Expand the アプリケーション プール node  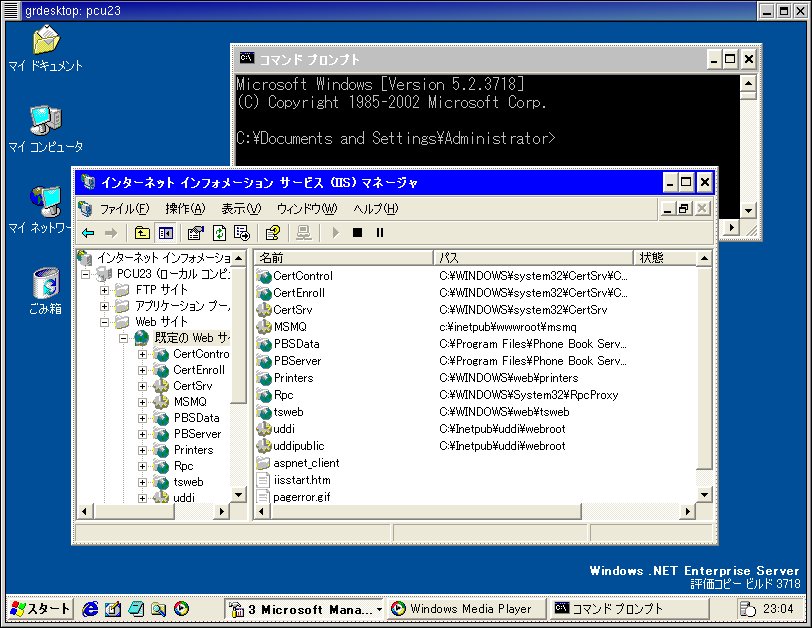[x=104, y=306]
